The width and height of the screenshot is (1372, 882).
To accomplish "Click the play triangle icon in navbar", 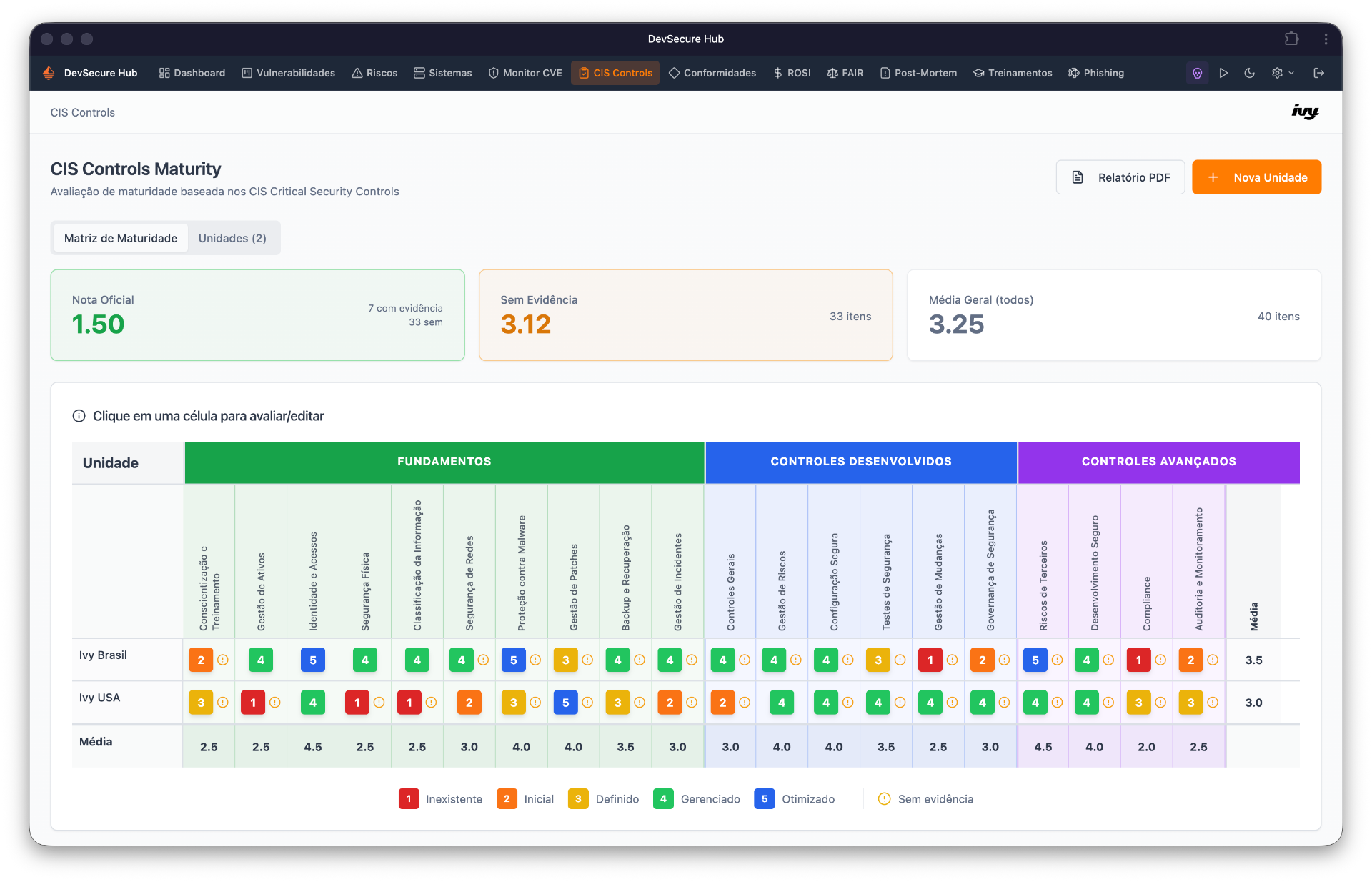I will point(1223,73).
